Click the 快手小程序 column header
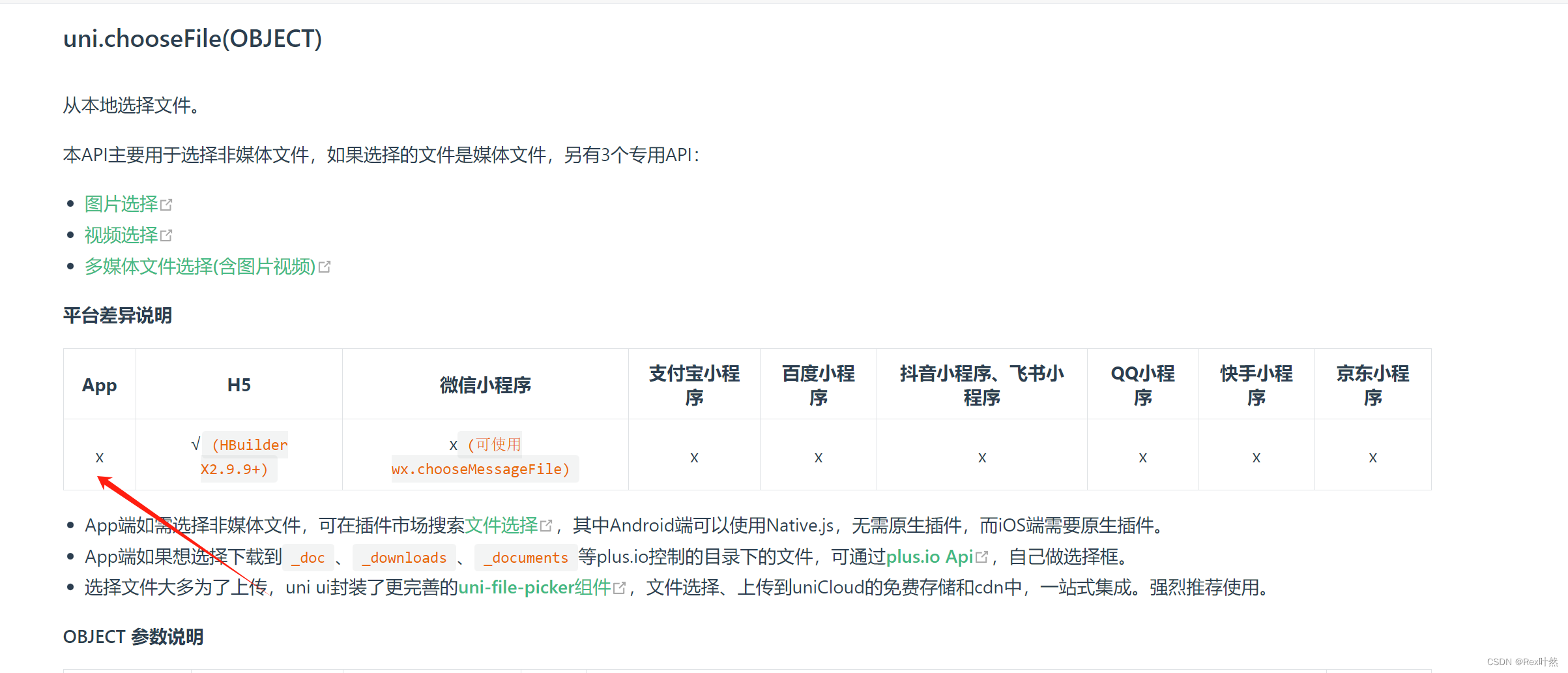 (1256, 385)
